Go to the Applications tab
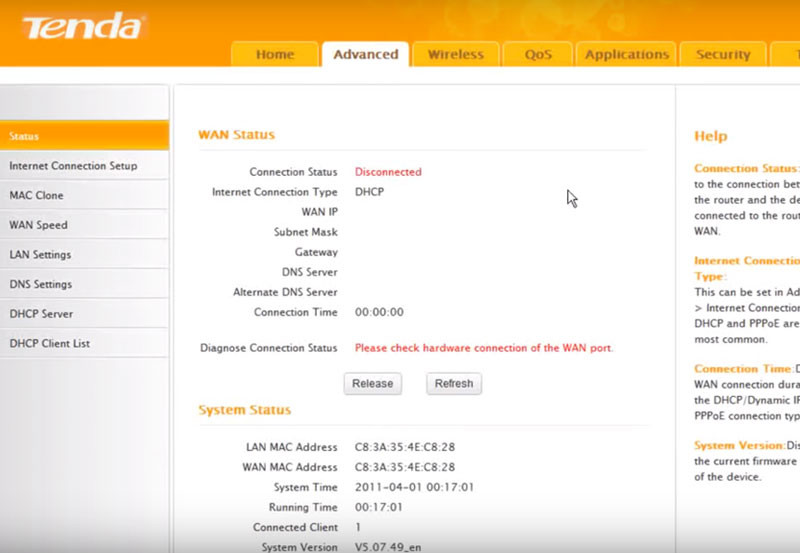The image size is (800, 553). tap(627, 54)
